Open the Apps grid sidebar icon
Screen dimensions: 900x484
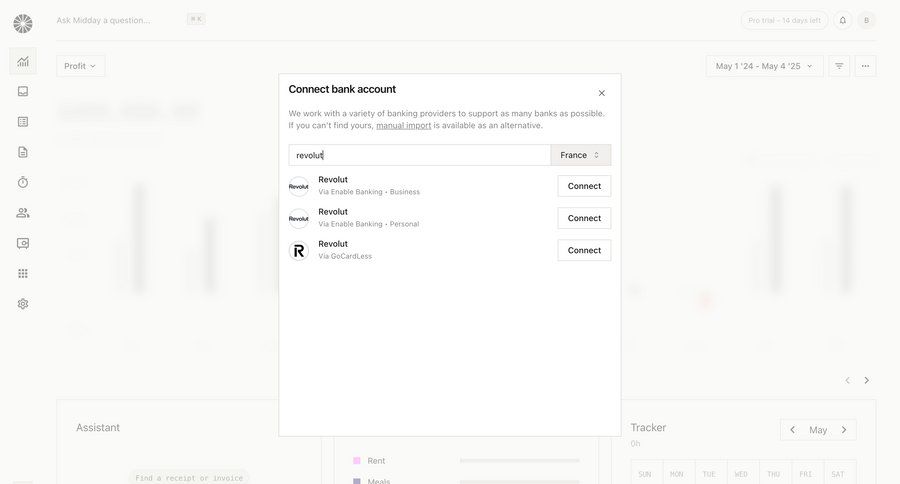pos(23,273)
